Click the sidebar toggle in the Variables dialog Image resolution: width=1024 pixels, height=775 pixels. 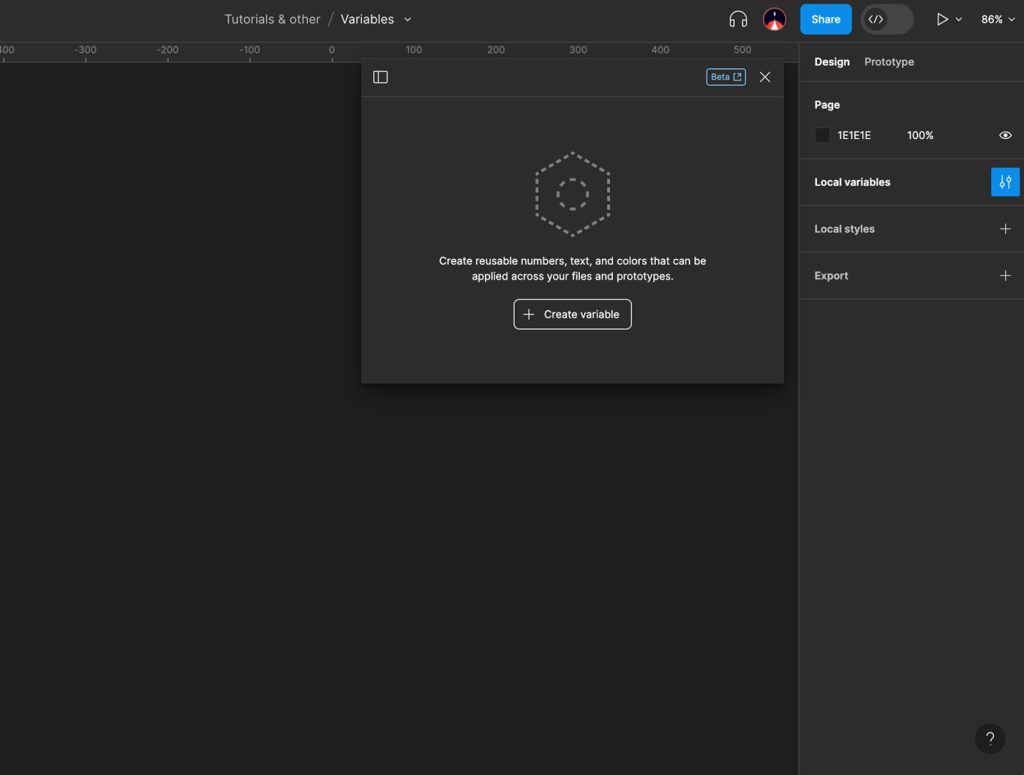coord(380,76)
